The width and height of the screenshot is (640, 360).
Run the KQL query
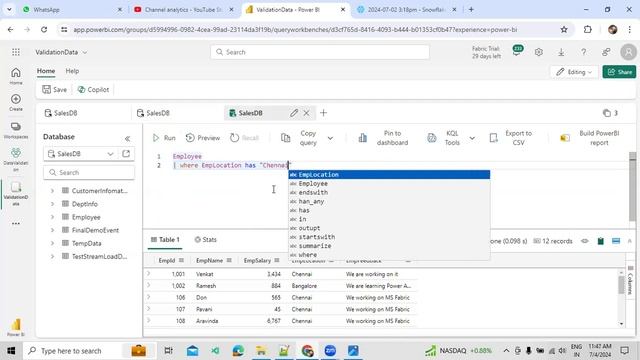(164, 138)
